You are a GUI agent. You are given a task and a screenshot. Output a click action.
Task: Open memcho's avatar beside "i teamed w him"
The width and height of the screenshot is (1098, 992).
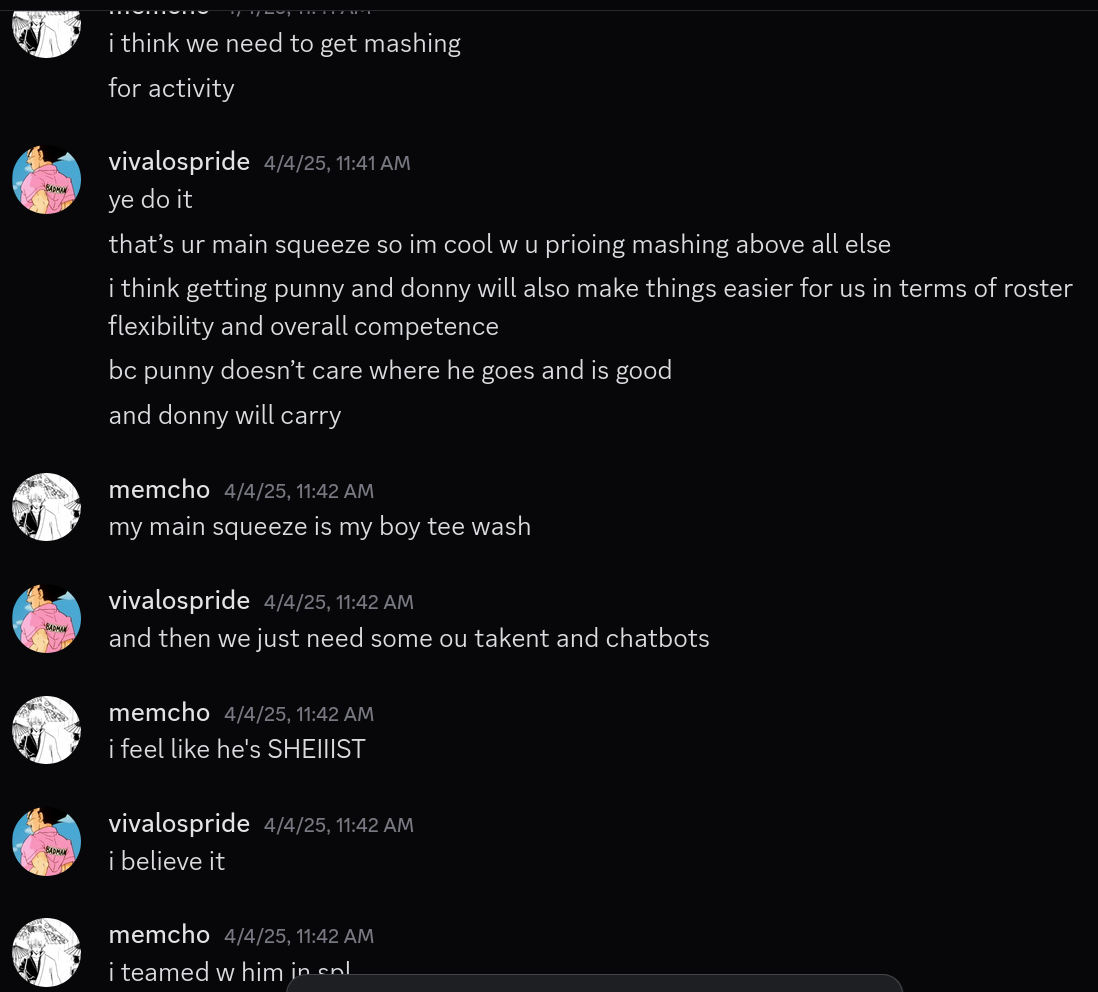tap(46, 952)
